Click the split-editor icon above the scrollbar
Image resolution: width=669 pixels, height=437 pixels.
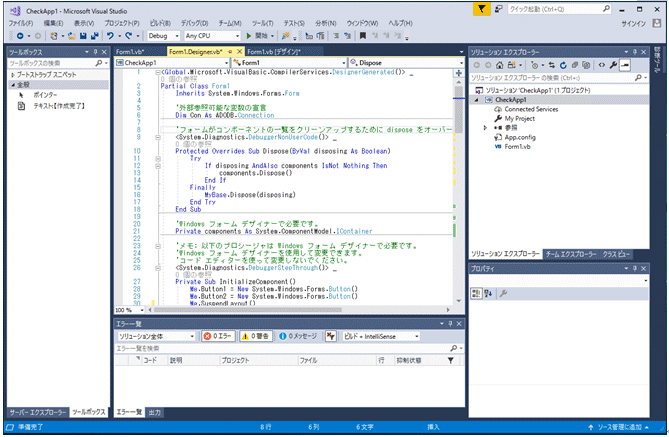[x=459, y=73]
